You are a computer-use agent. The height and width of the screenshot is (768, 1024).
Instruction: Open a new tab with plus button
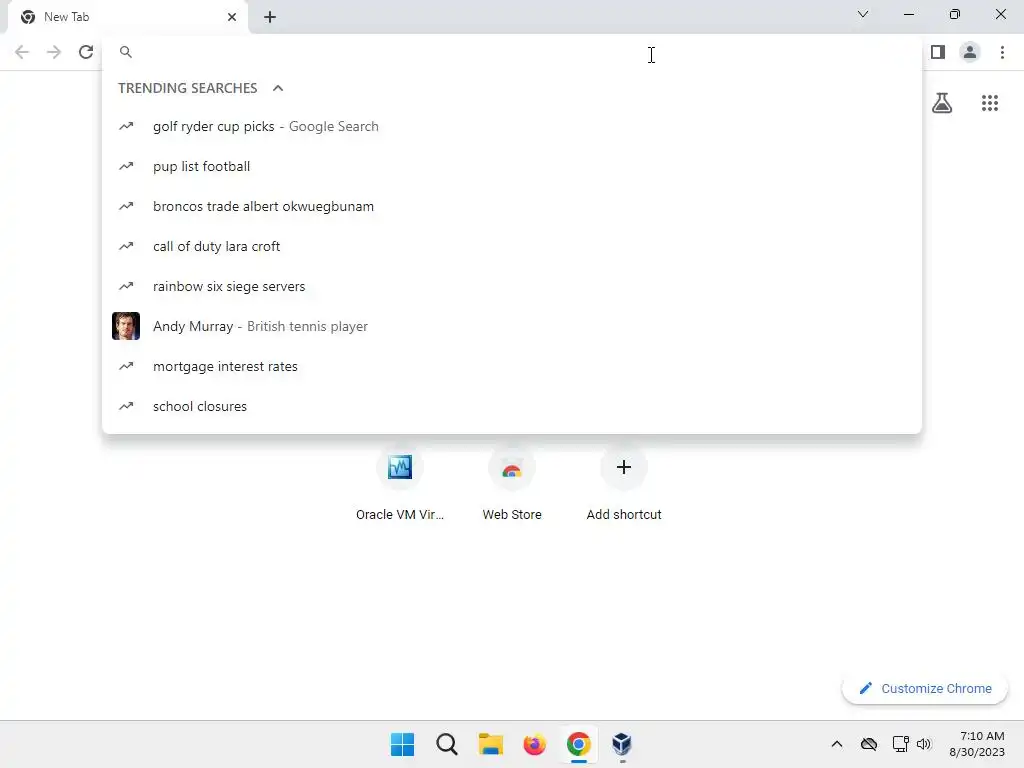click(270, 17)
